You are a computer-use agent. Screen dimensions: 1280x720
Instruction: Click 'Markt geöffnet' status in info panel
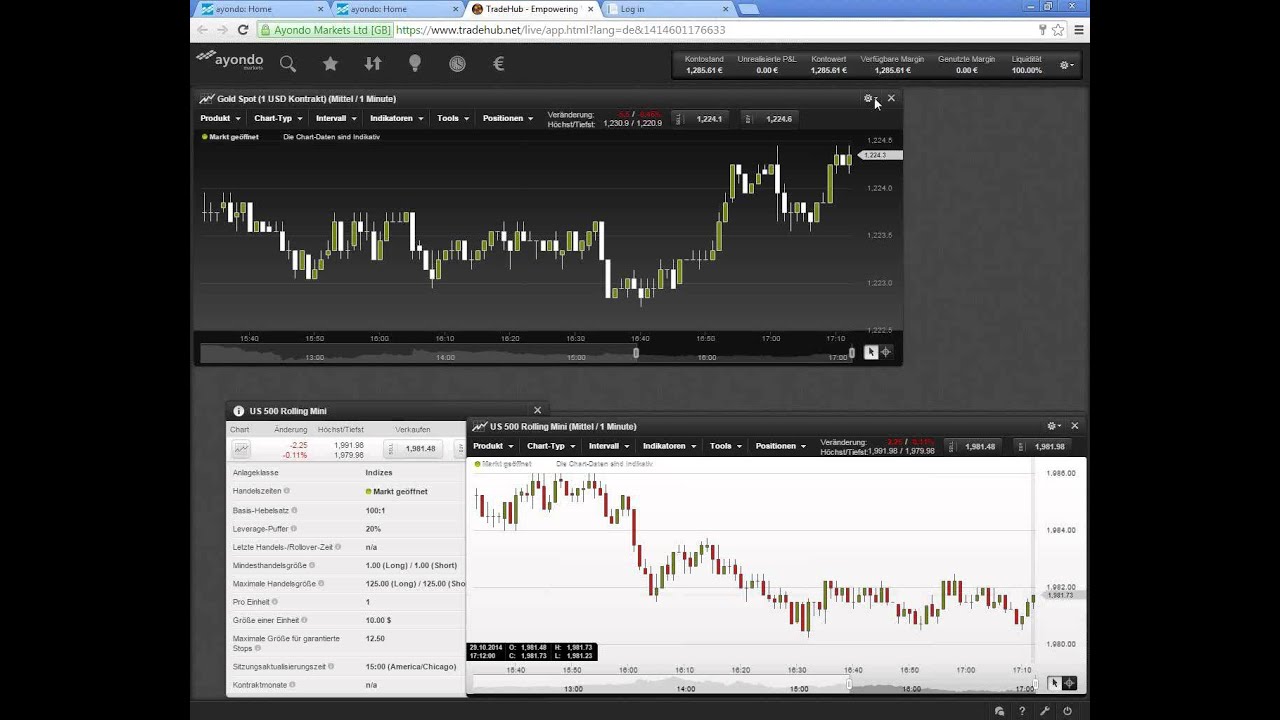(x=397, y=492)
